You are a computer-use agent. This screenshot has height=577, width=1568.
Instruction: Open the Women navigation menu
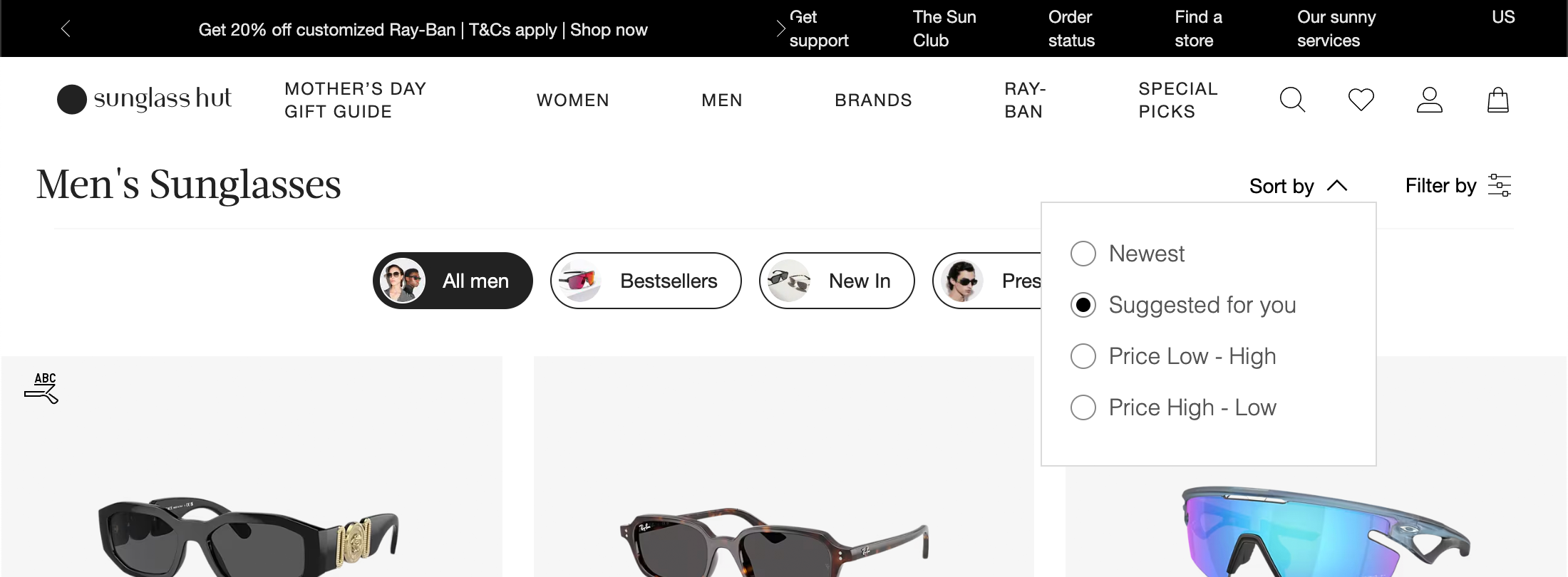(x=573, y=100)
